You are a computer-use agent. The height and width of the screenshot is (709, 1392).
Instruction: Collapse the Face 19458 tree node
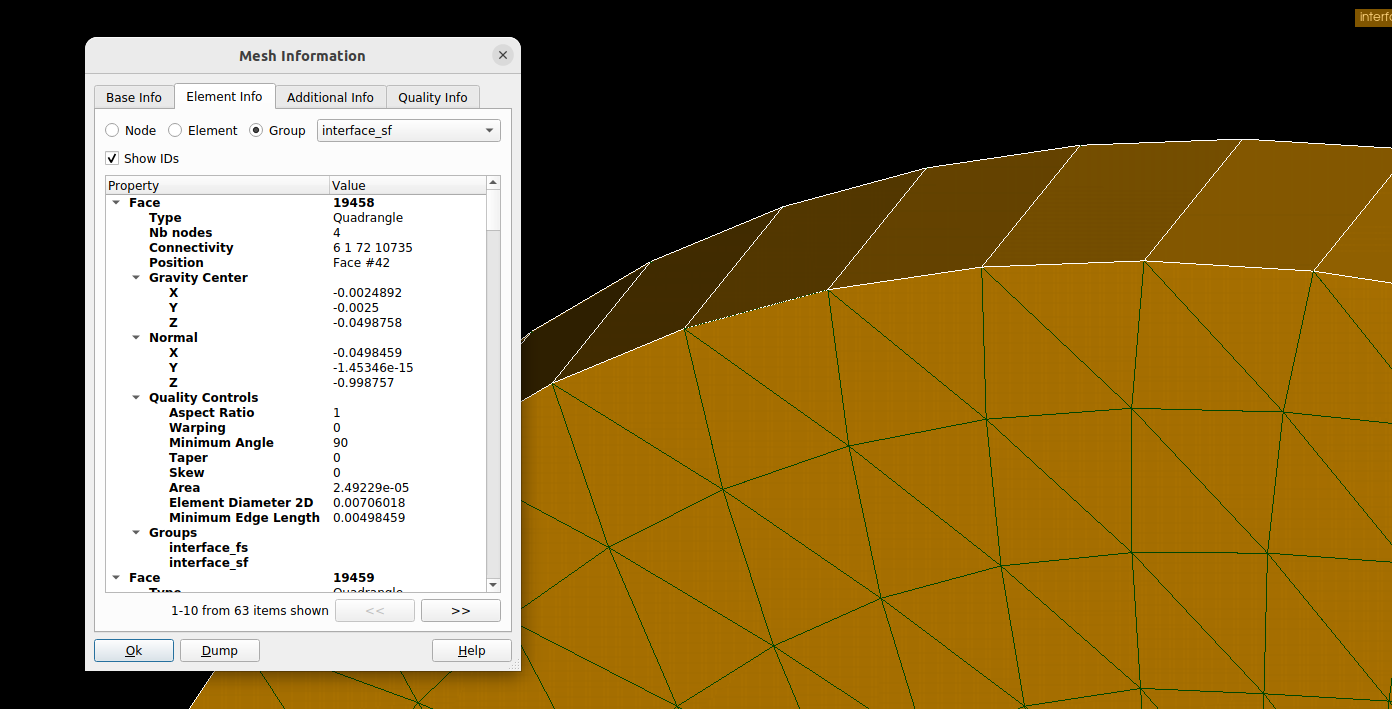tap(117, 203)
